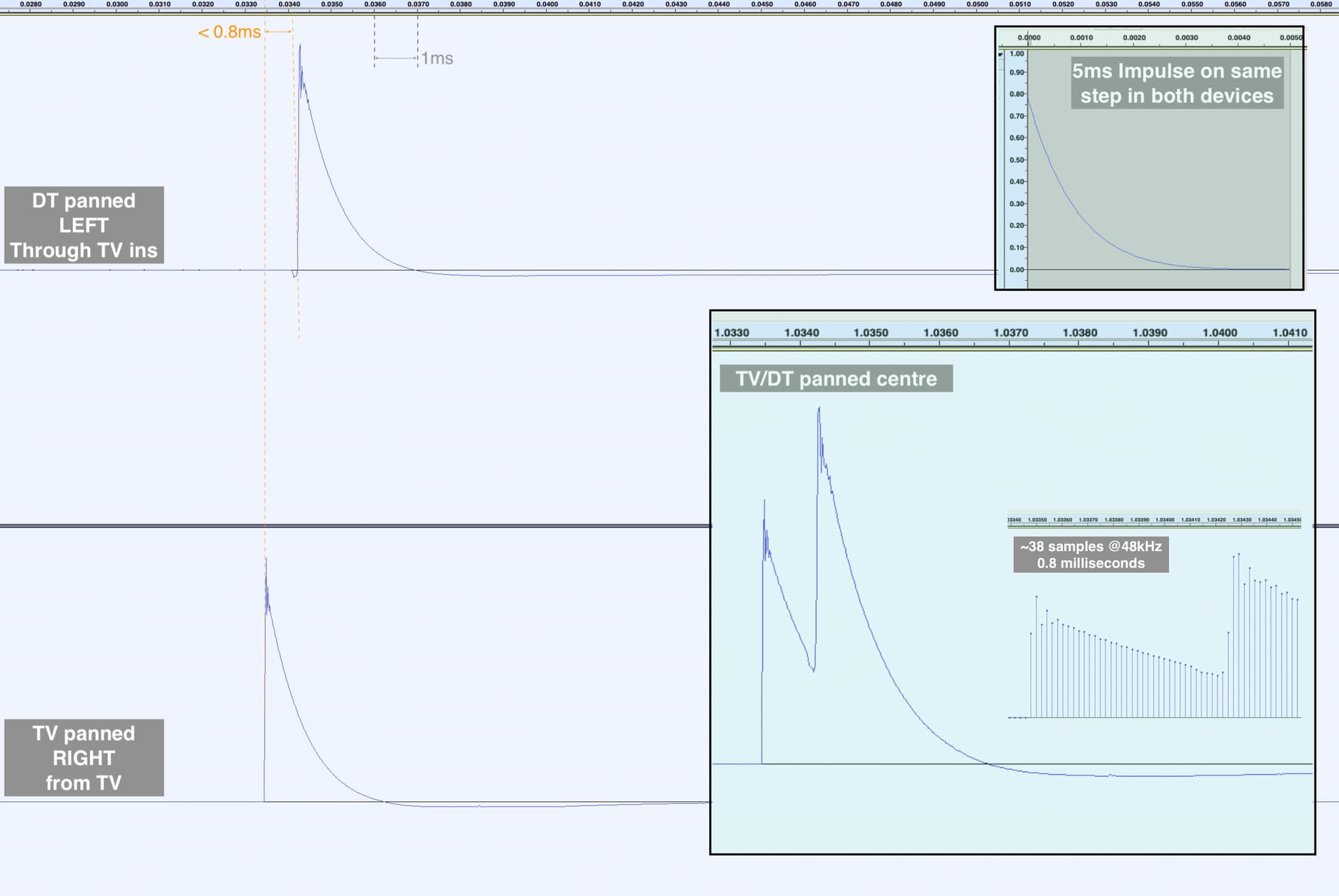The height and width of the screenshot is (896, 1339).
Task: Click the 0.0320 mark on the main timeline ruler
Action: (203, 4)
